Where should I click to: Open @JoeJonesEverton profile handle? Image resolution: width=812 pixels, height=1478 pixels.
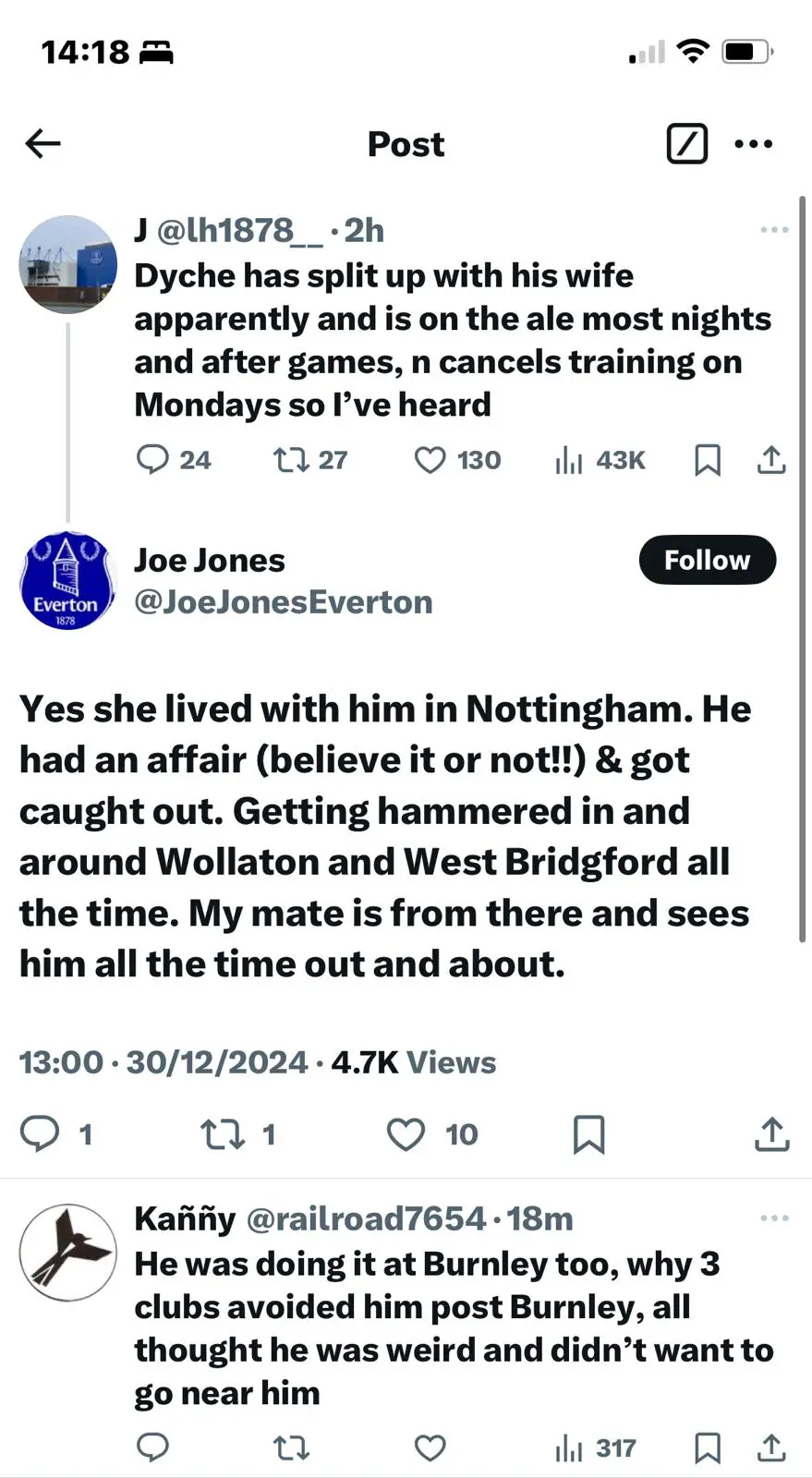(x=283, y=602)
